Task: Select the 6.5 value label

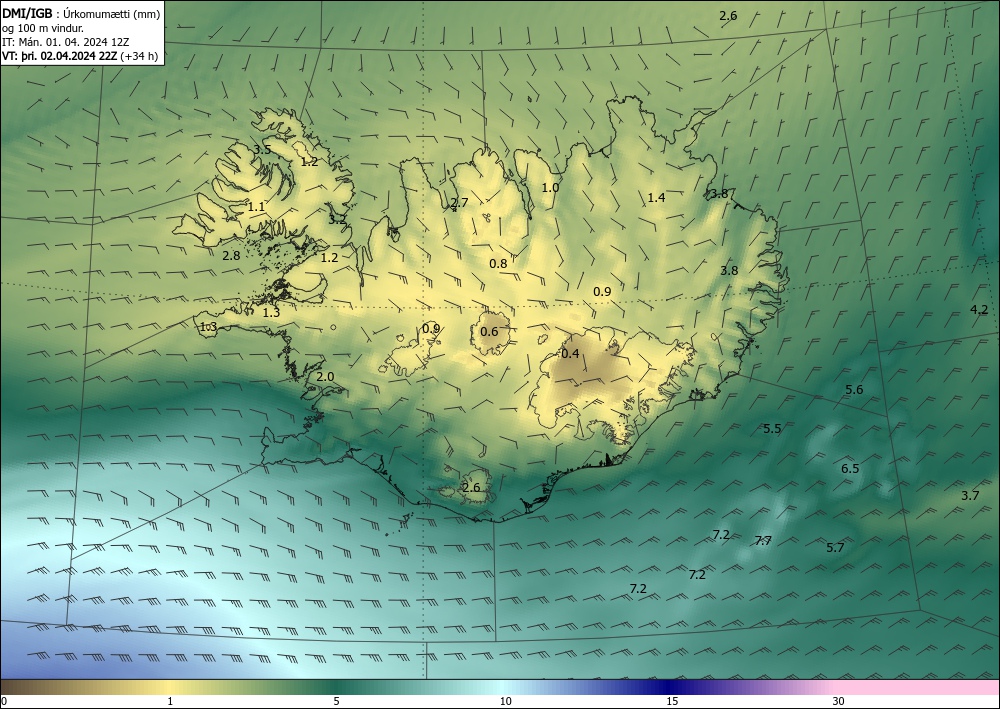Action: point(850,469)
